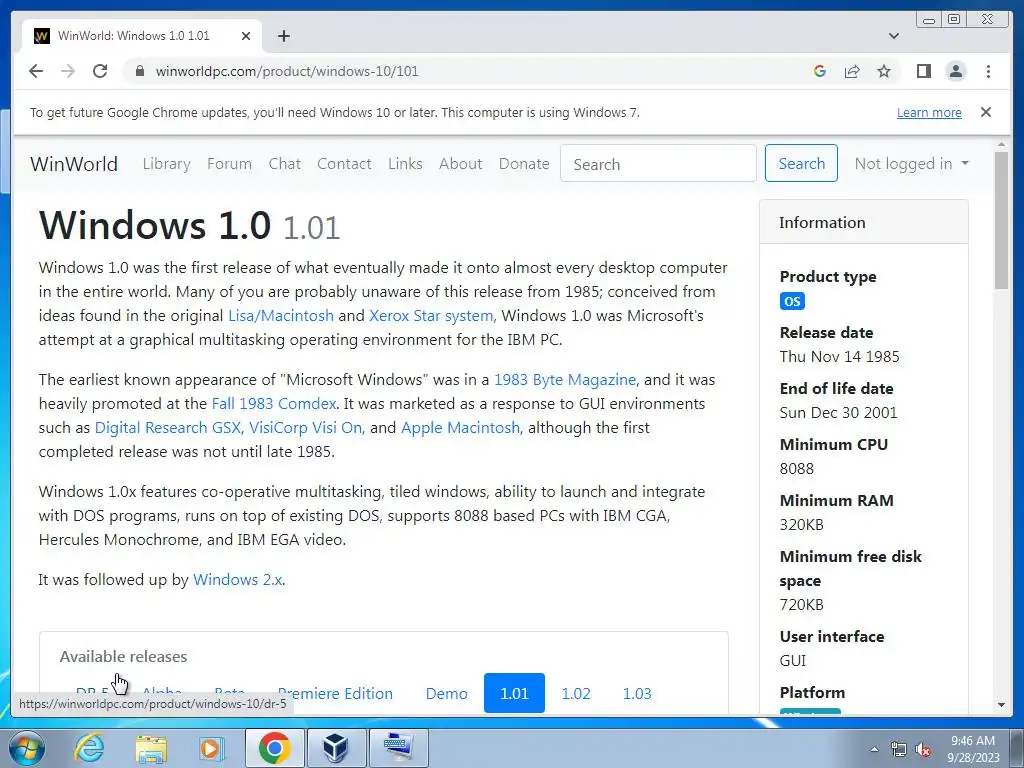Viewport: 1024px width, 768px height.
Task: Click the share page icon
Action: (x=852, y=71)
